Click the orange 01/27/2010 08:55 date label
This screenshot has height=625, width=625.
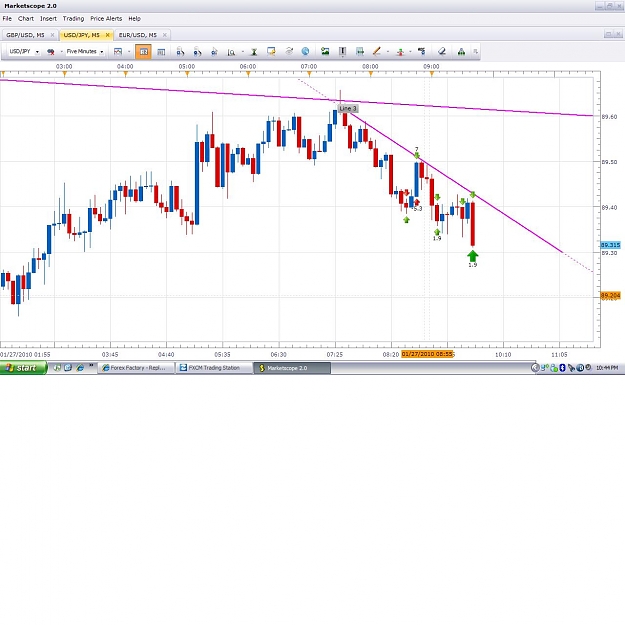(427, 354)
